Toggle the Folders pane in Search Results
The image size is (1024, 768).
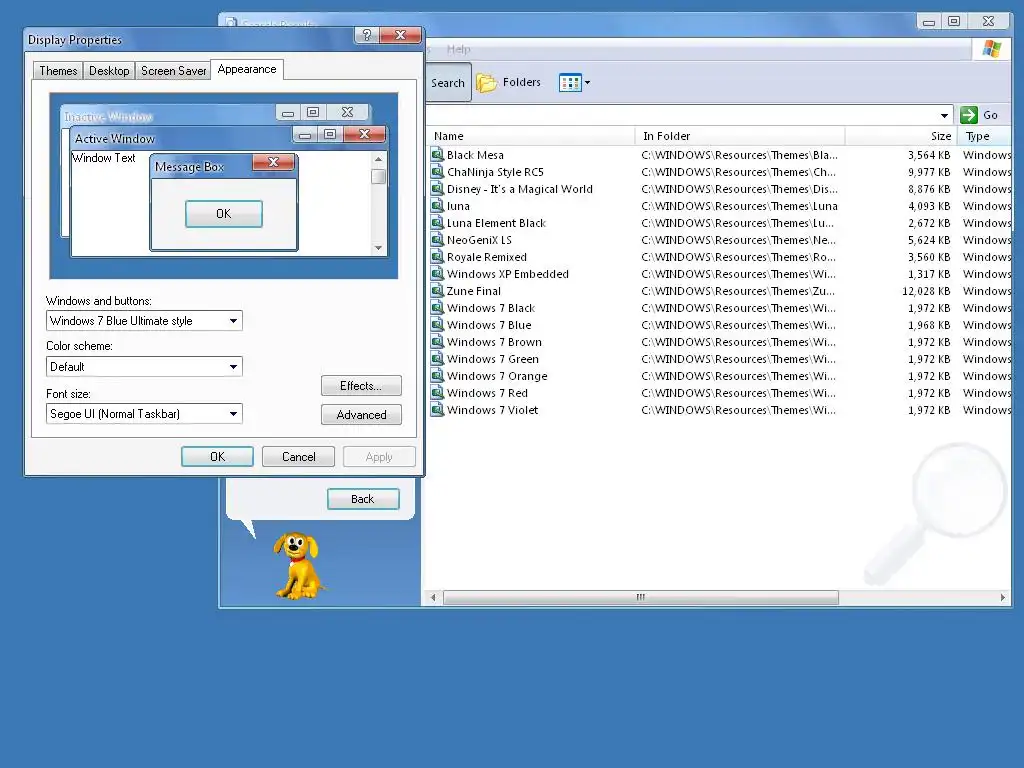[x=509, y=83]
